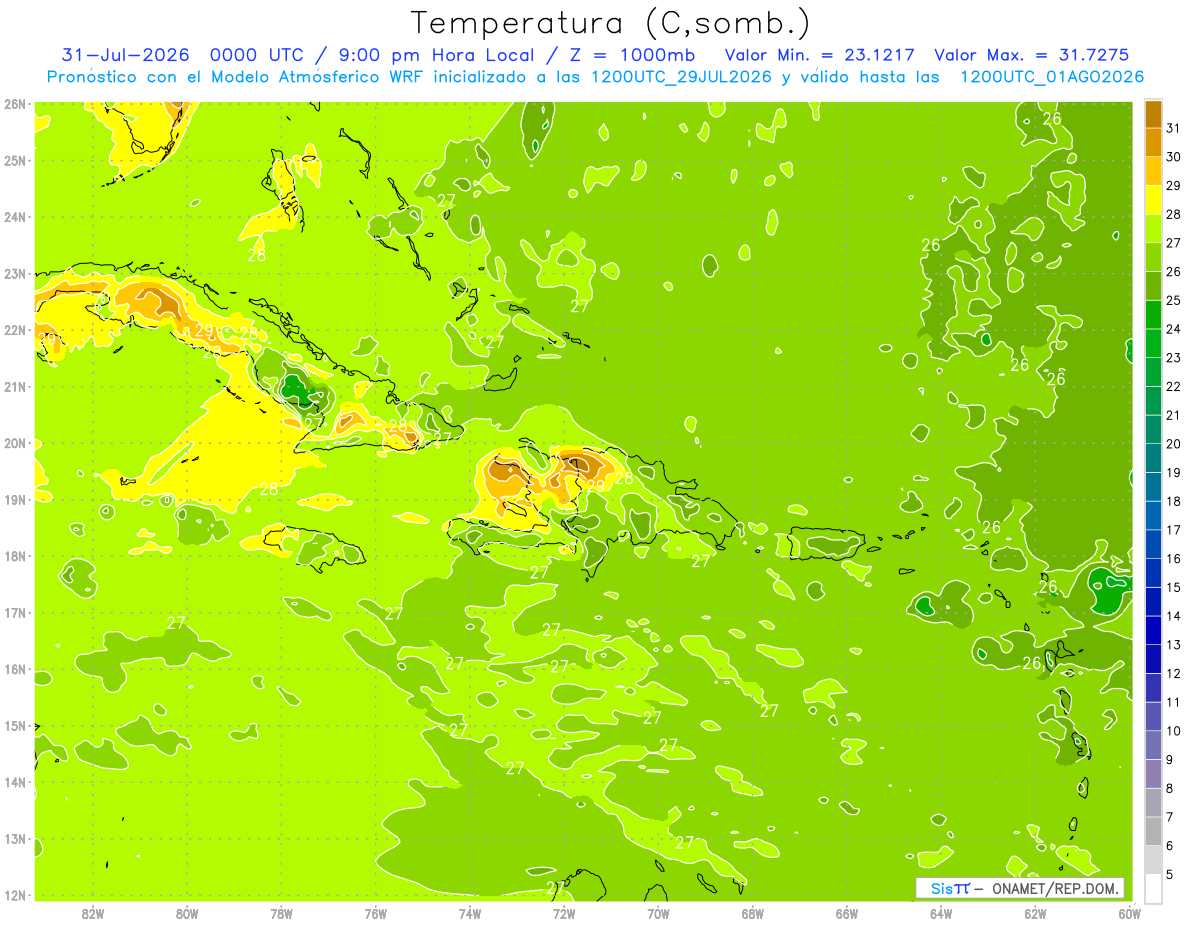Click the "20" label on the color legend
The width and height of the screenshot is (1200, 927).
pyautogui.click(x=1173, y=444)
